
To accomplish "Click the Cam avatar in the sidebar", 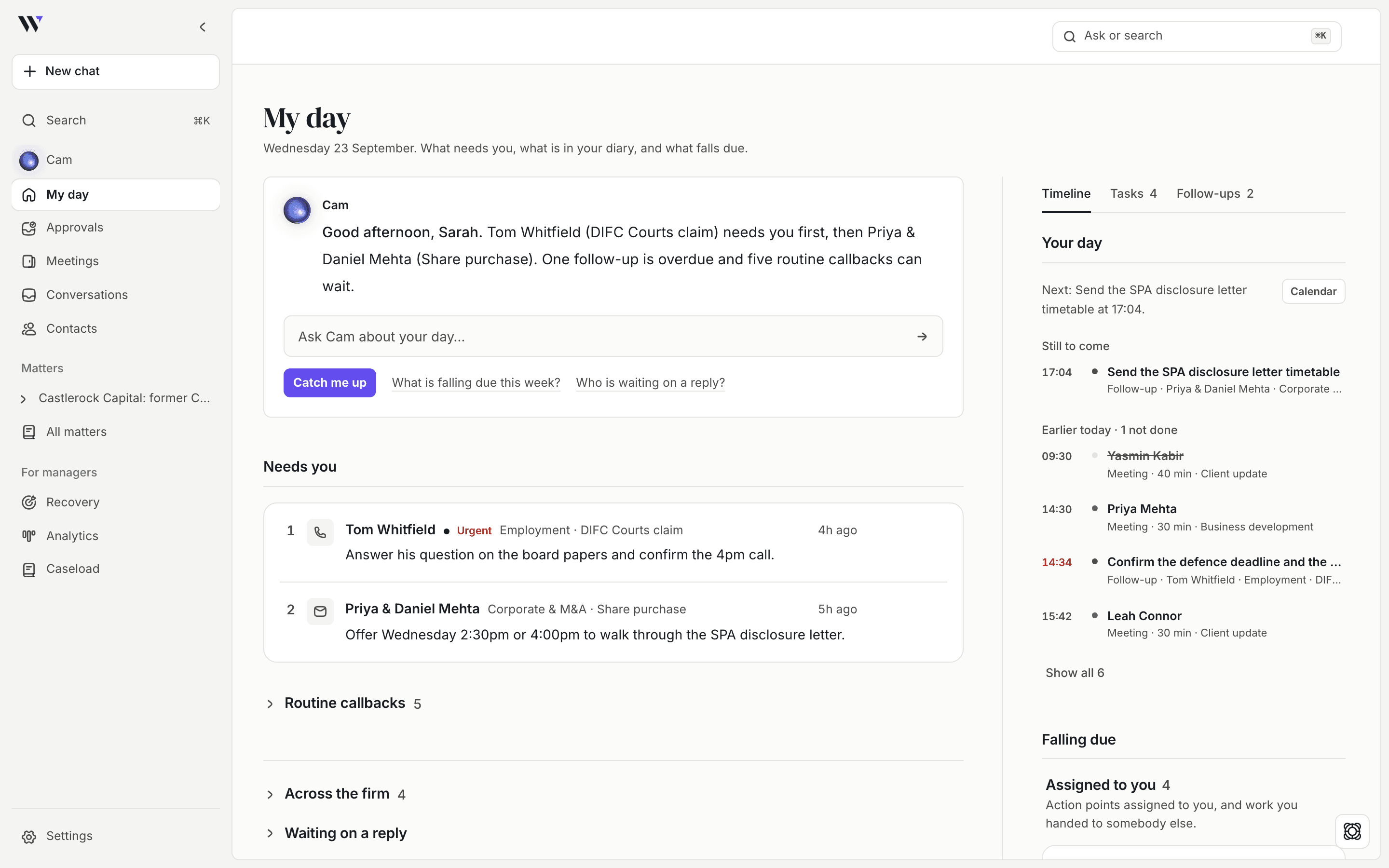I will coord(29,160).
